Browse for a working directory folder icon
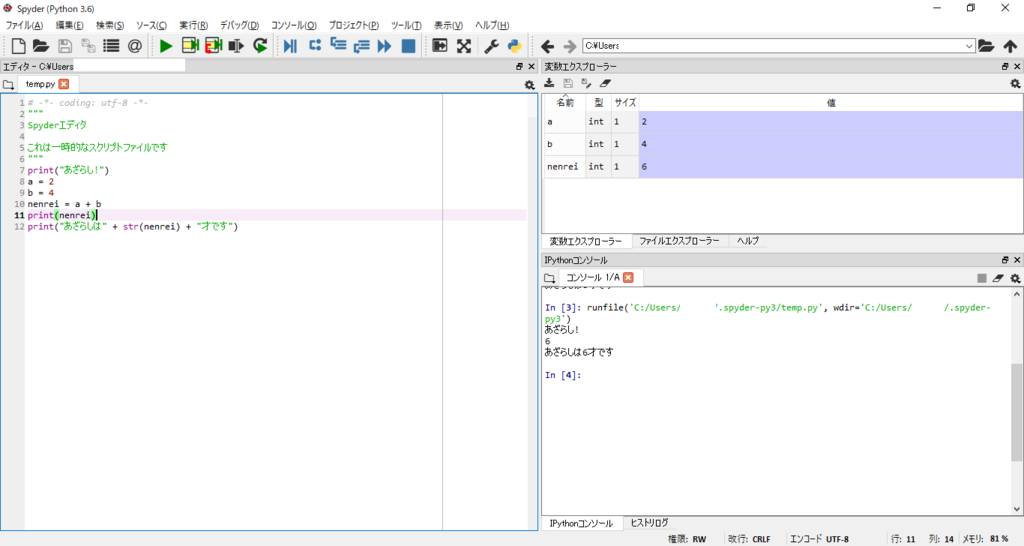The image size is (1024, 546). 986,46
